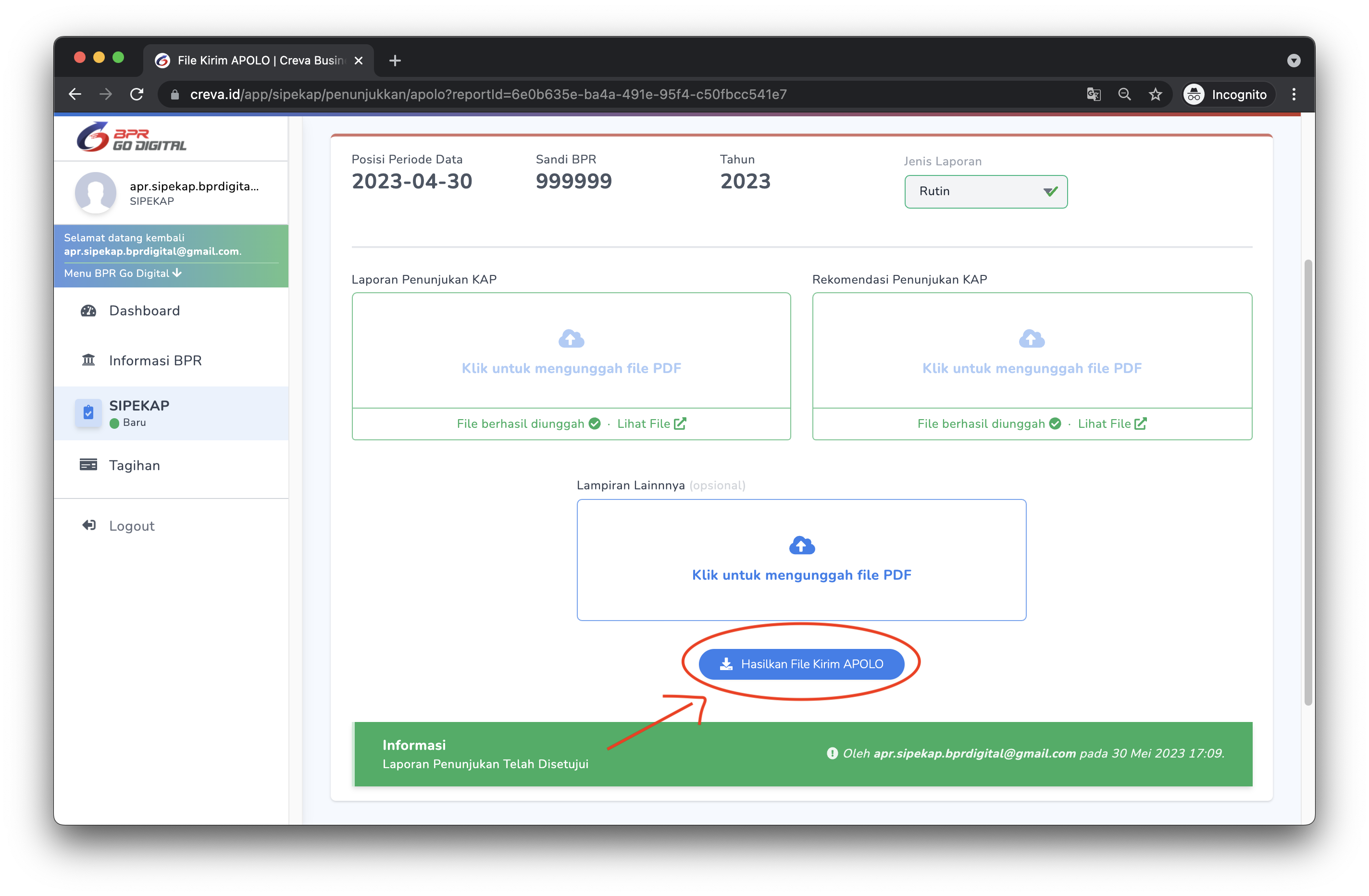1369x896 pixels.
Task: Click upload text under Laporan Penunjukan KAP
Action: (571, 368)
